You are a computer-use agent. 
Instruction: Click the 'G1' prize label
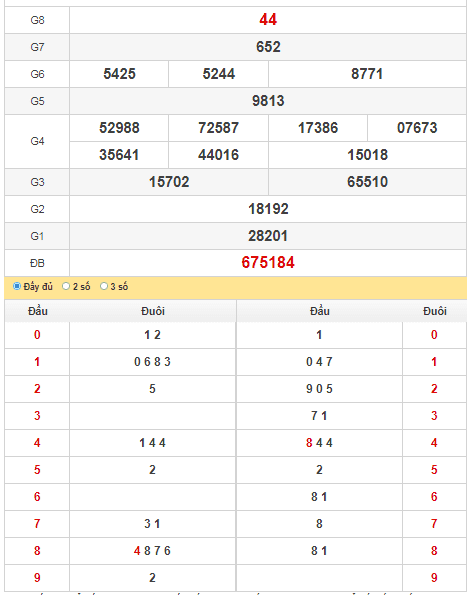coord(37,236)
